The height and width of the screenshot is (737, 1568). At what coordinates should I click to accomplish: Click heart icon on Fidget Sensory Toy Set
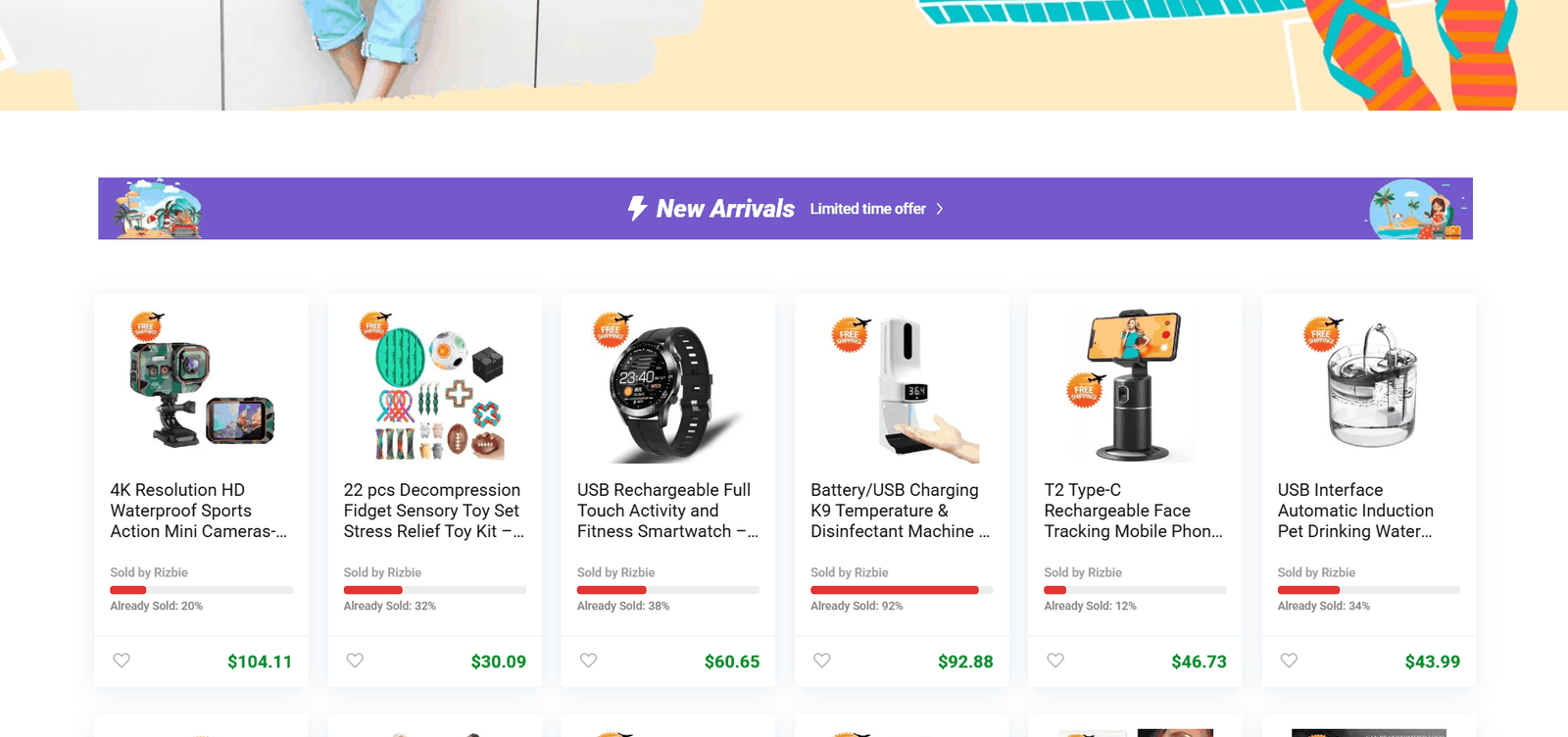click(355, 661)
